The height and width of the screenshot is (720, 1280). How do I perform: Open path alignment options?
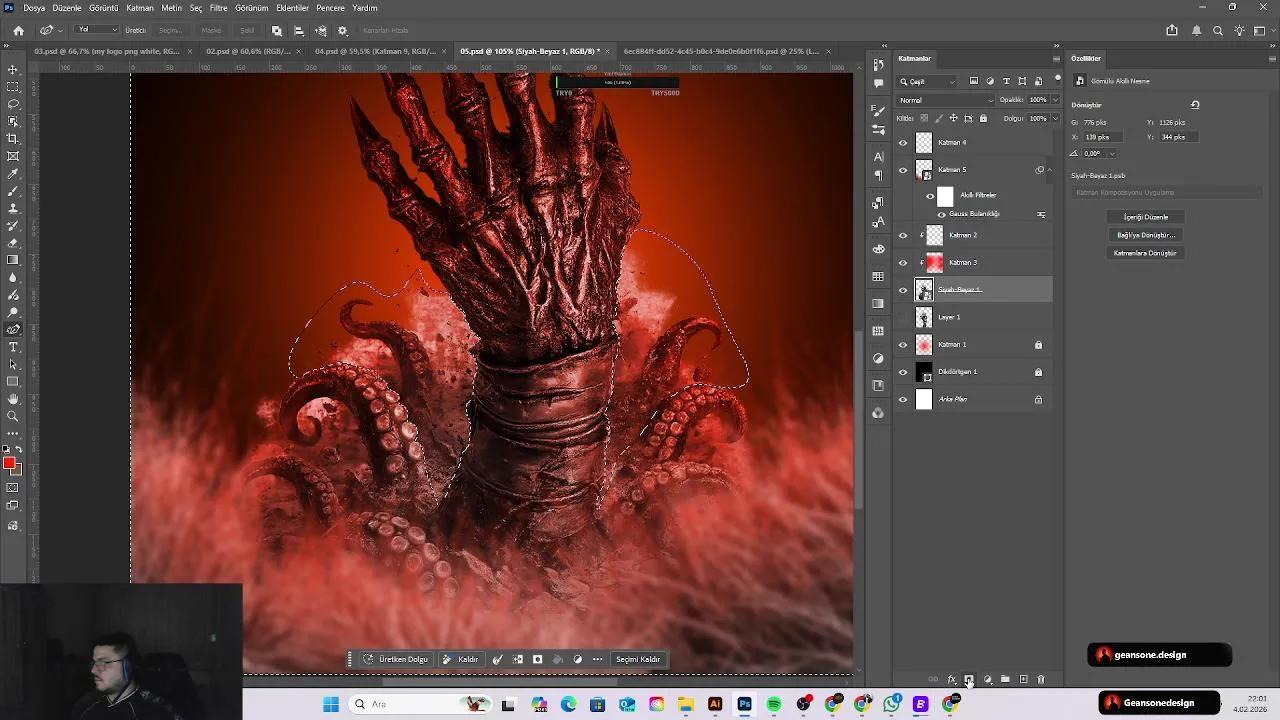[x=299, y=30]
